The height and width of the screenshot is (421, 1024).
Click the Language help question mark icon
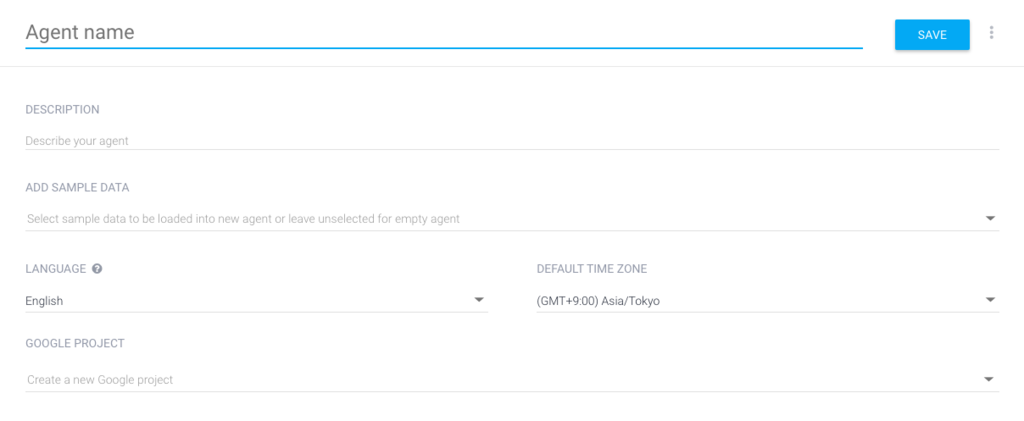tap(97, 269)
